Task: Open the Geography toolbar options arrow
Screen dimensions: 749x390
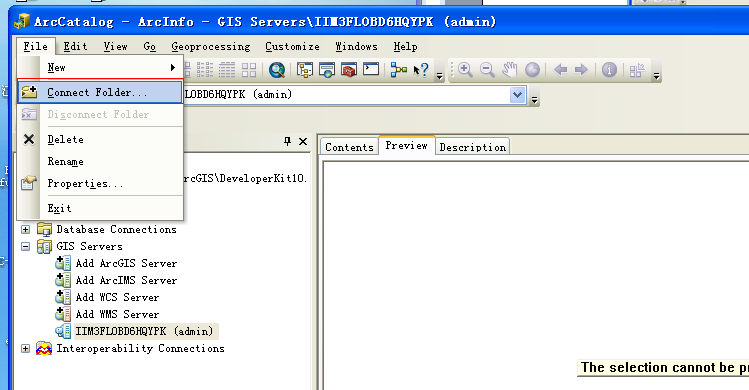Action: click(656, 76)
